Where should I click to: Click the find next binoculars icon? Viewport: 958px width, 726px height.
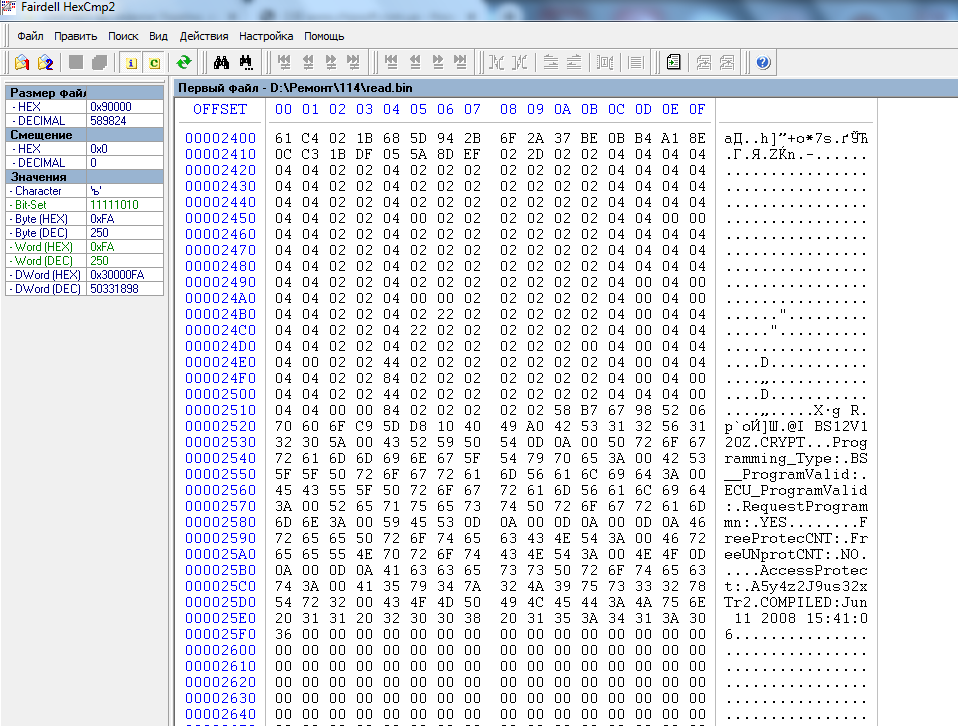pos(245,62)
